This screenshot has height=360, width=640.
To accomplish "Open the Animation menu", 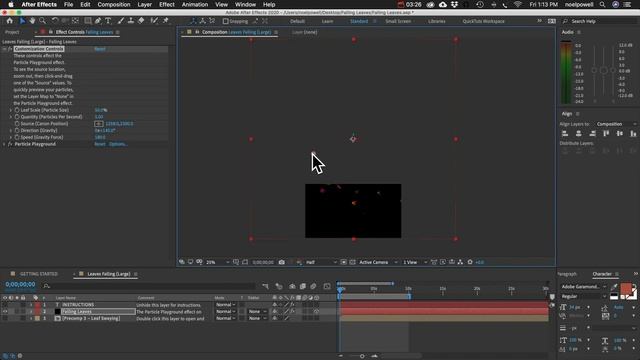I will click(x=195, y=4).
